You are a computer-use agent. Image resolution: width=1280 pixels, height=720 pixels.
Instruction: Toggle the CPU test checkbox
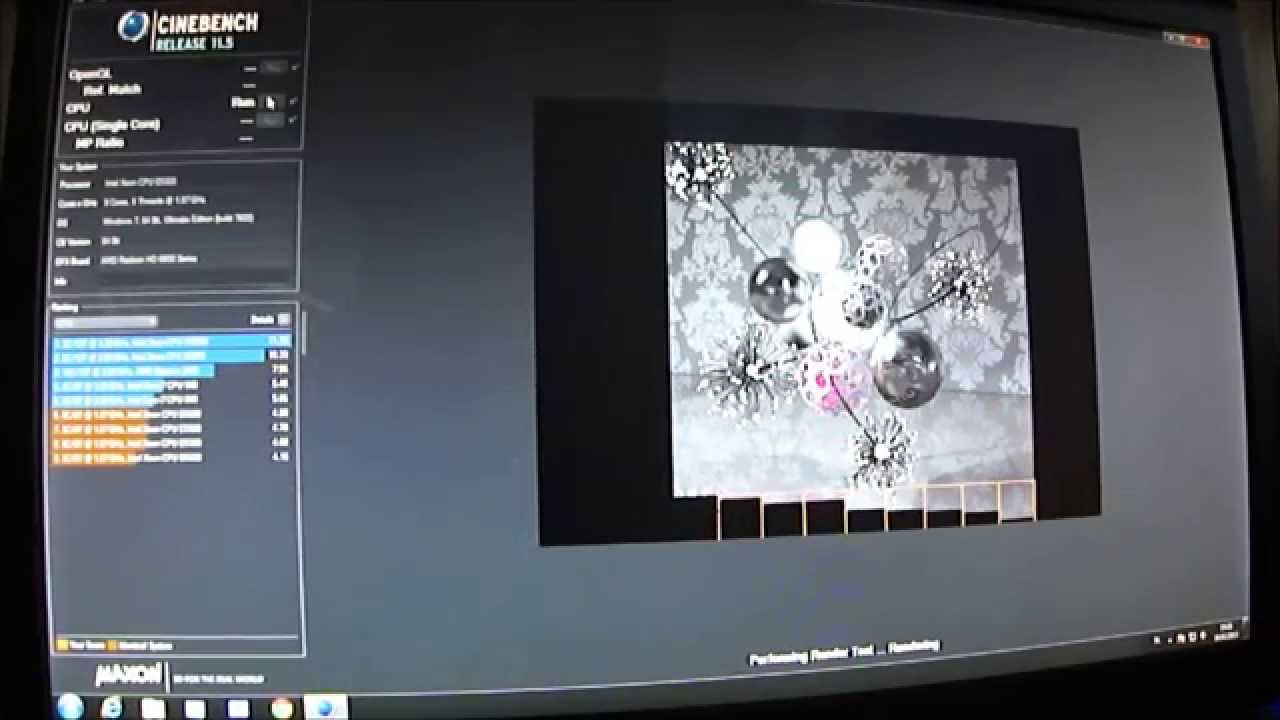294,101
